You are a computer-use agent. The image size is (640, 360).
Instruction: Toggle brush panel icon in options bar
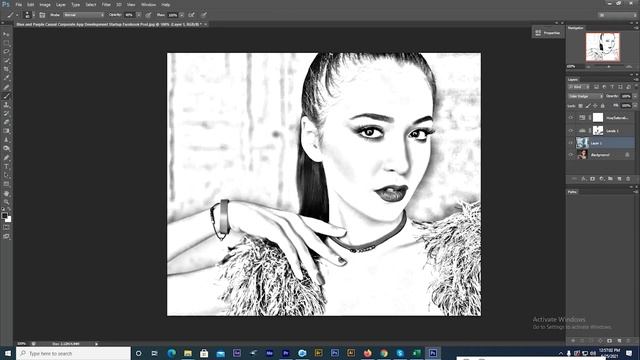tap(42, 15)
